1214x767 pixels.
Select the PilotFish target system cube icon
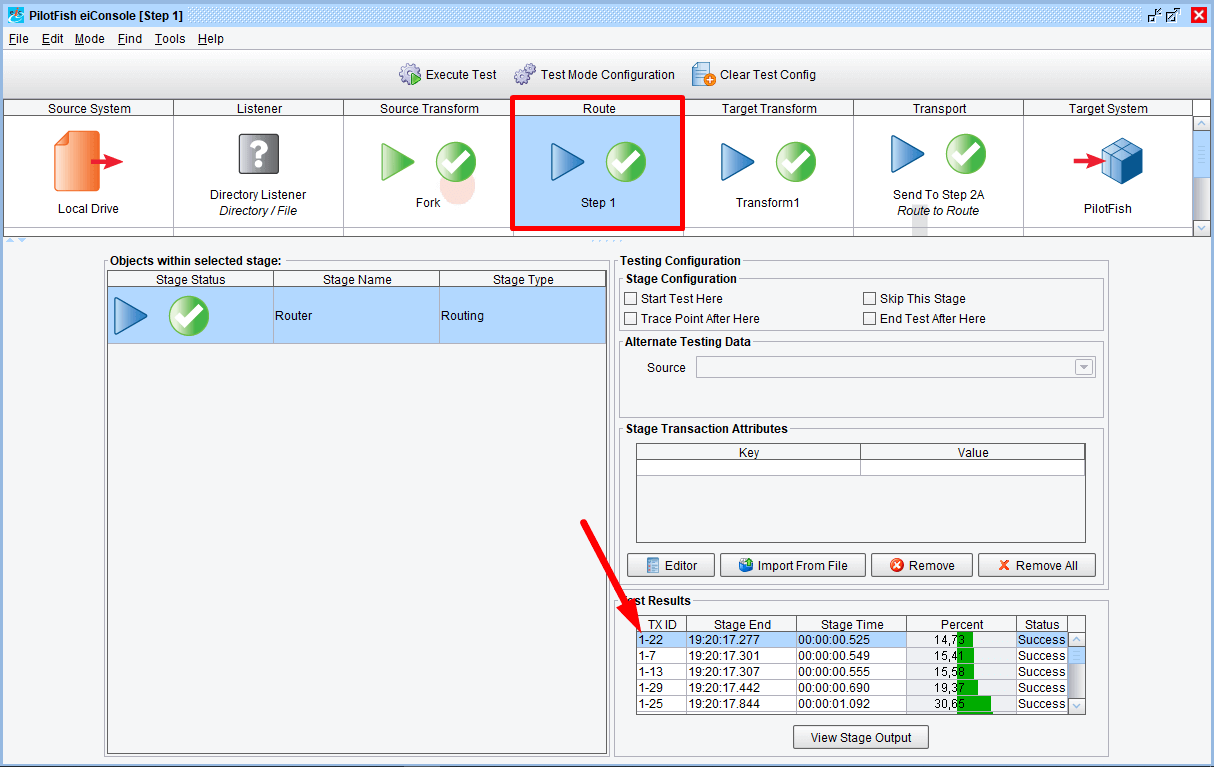pyautogui.click(x=1109, y=161)
